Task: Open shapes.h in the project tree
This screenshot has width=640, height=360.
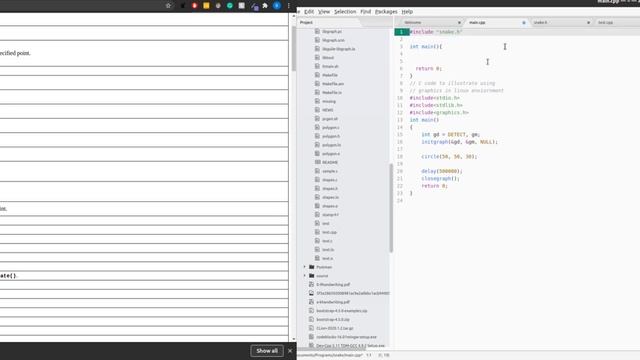Action: coord(330,189)
